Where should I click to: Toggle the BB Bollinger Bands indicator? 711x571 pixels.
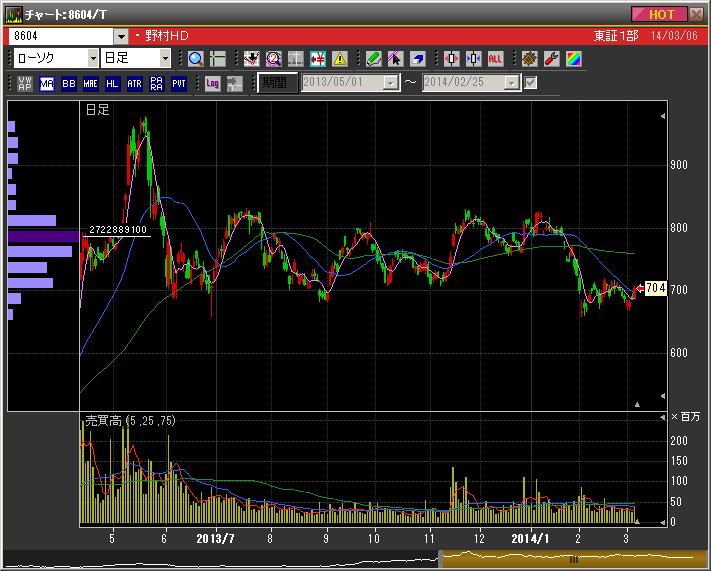tap(69, 84)
